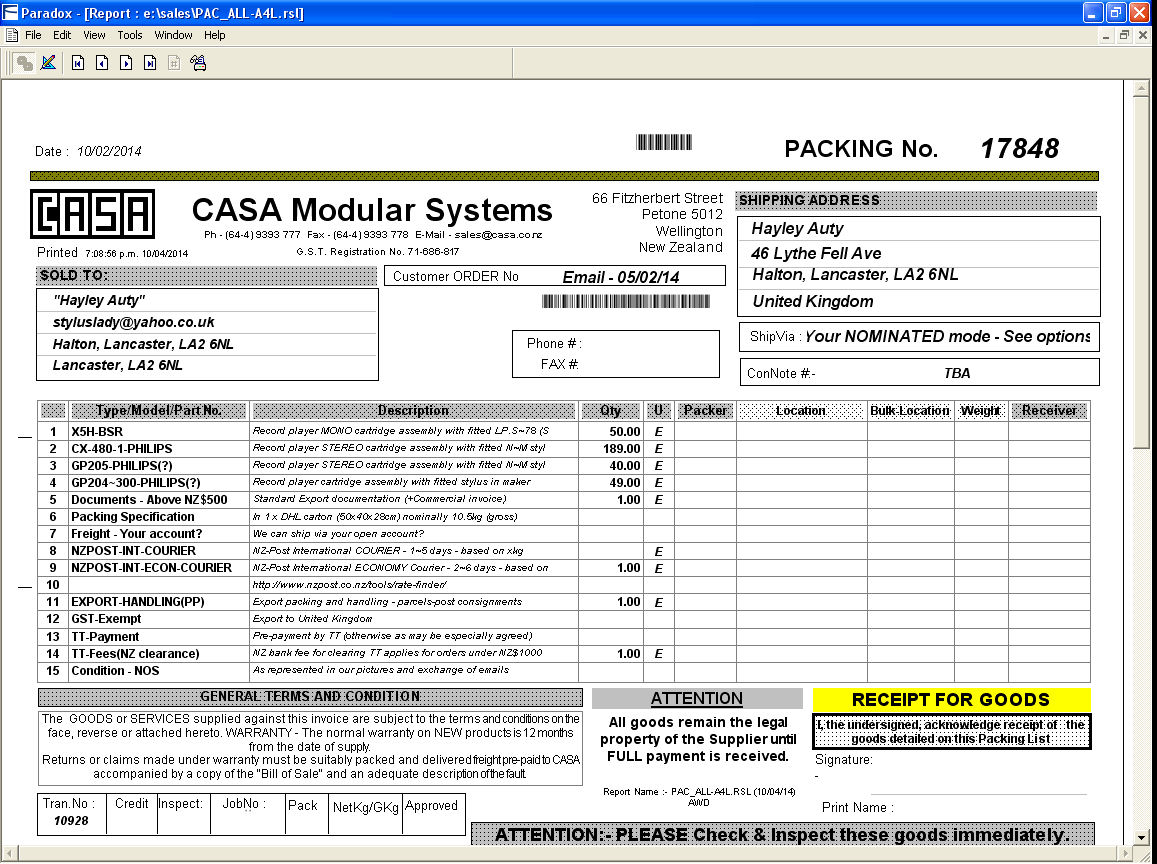1157x864 pixels.
Task: Click vertical scrollbar down arrow
Action: coord(1142,837)
